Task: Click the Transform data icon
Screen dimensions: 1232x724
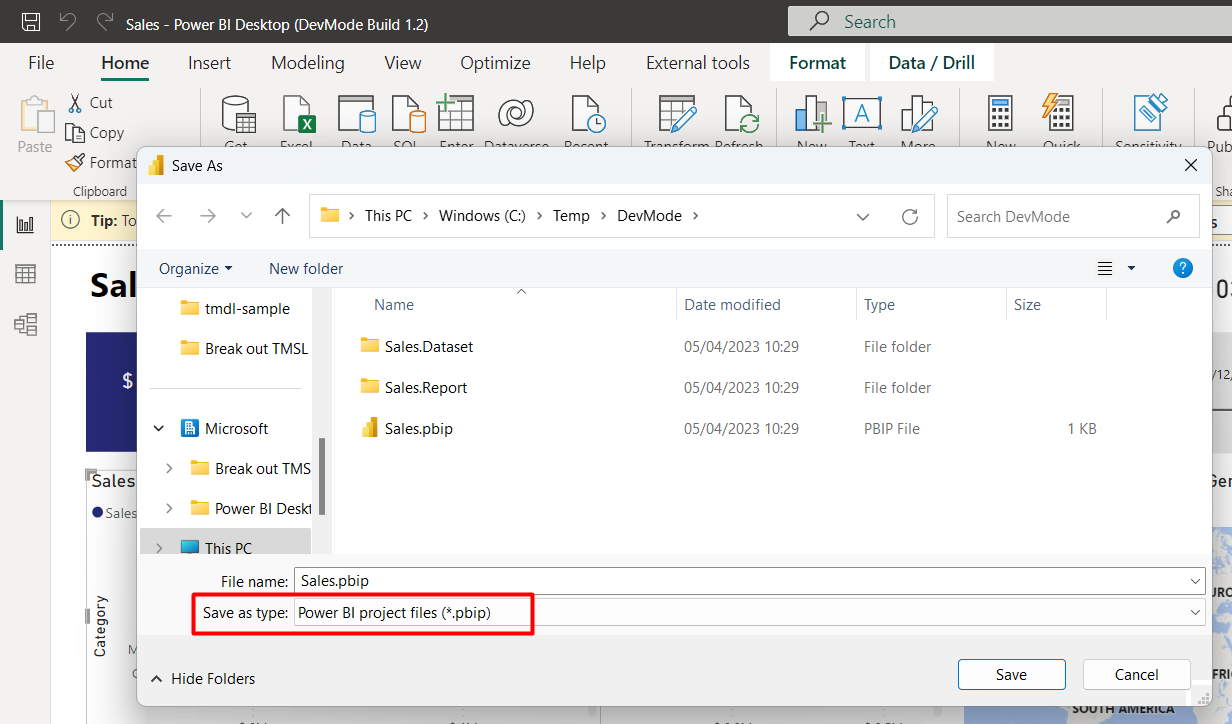Action: coord(676,115)
